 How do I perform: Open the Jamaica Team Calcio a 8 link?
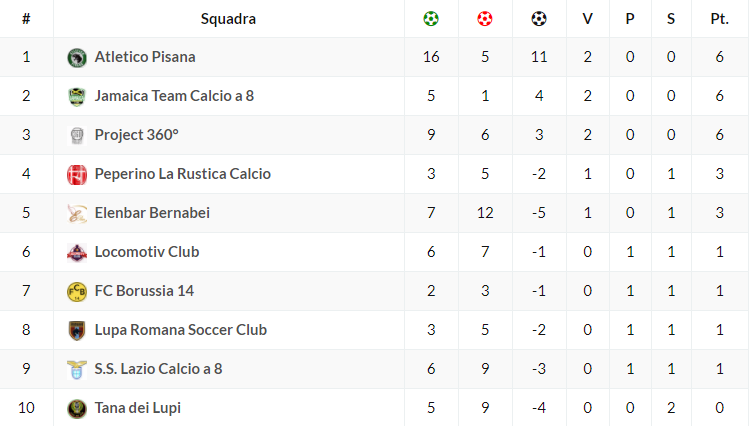click(174, 96)
